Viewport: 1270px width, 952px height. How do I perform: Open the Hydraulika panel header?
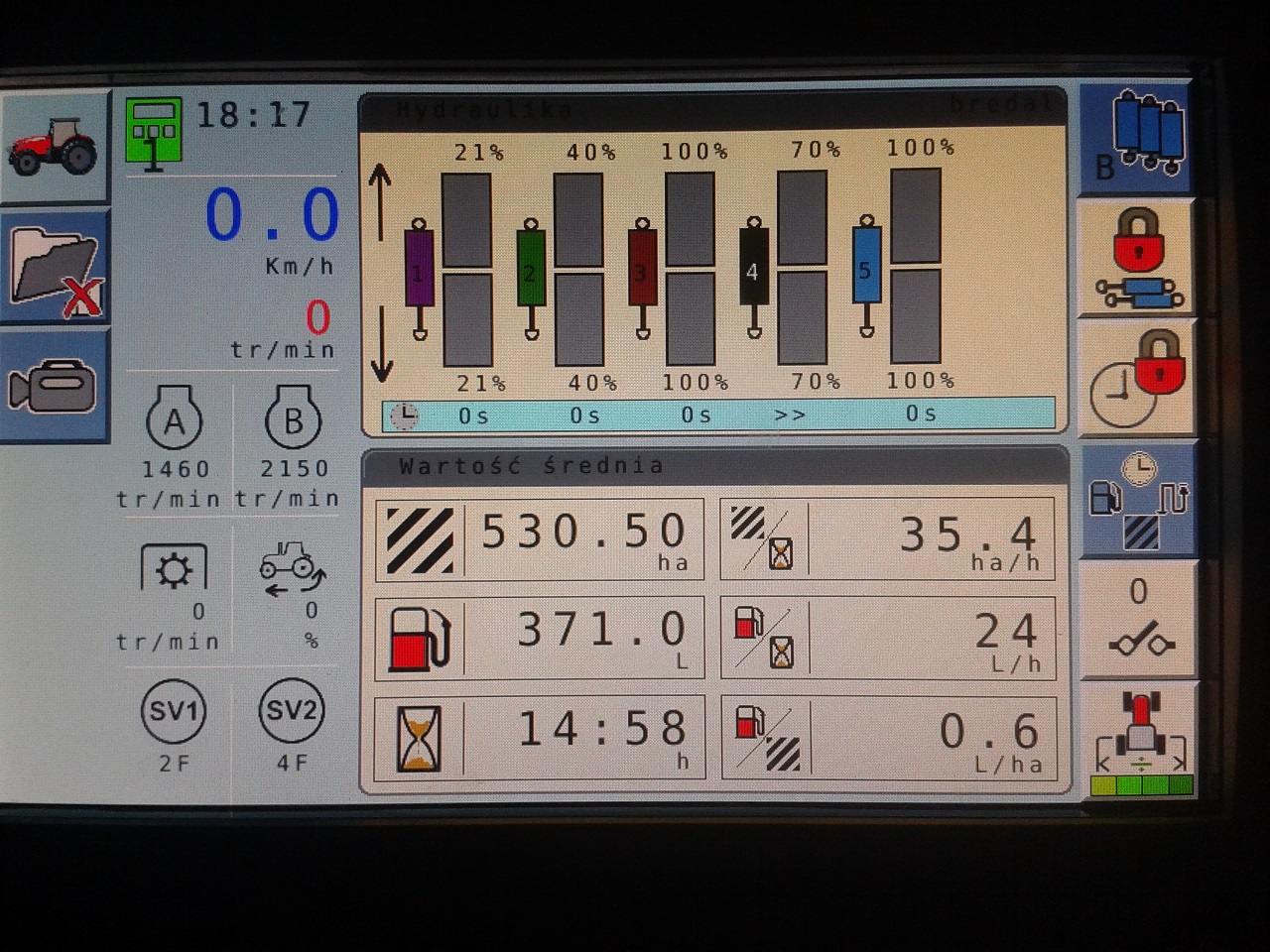712,109
